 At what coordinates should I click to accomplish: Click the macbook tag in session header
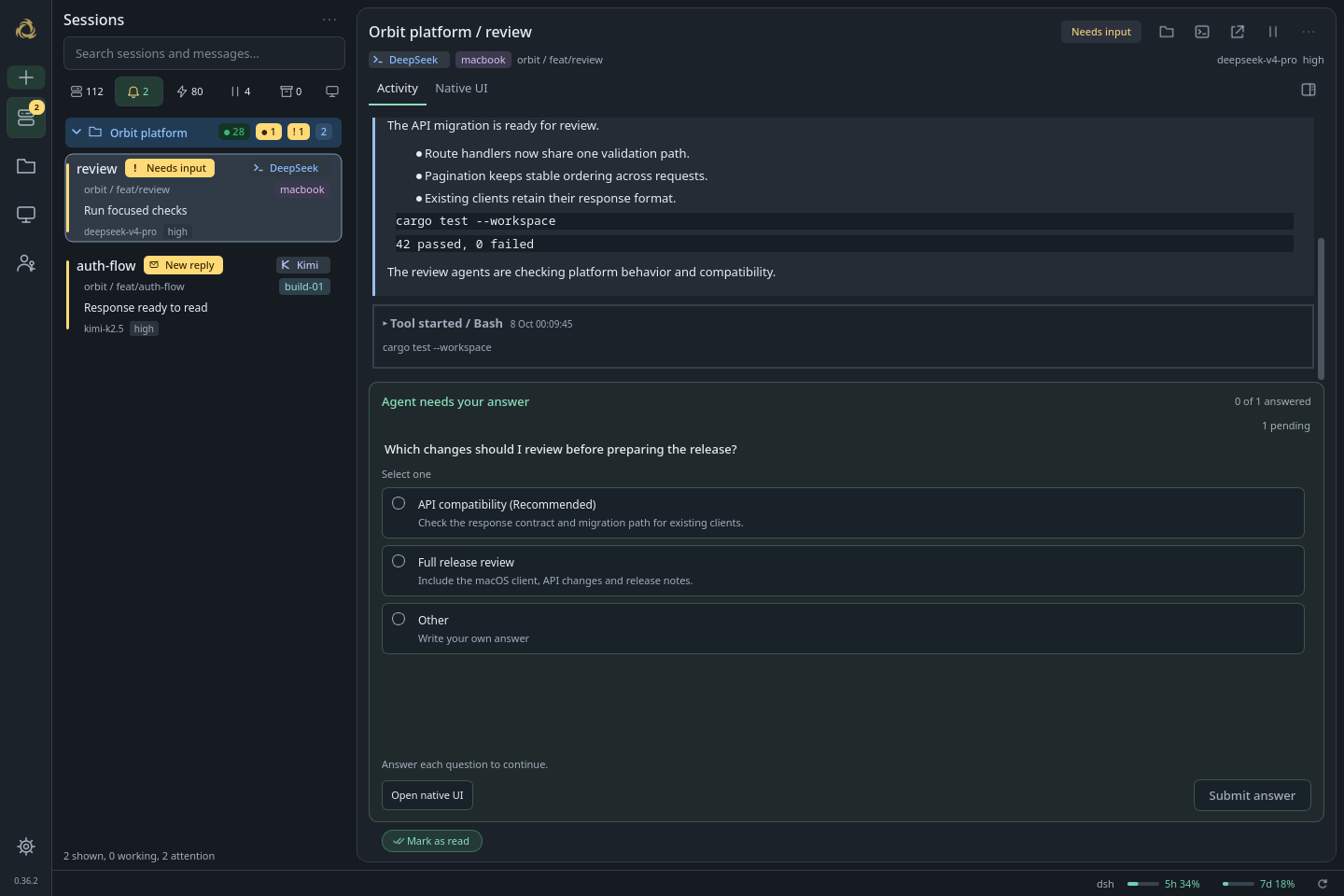[x=483, y=60]
